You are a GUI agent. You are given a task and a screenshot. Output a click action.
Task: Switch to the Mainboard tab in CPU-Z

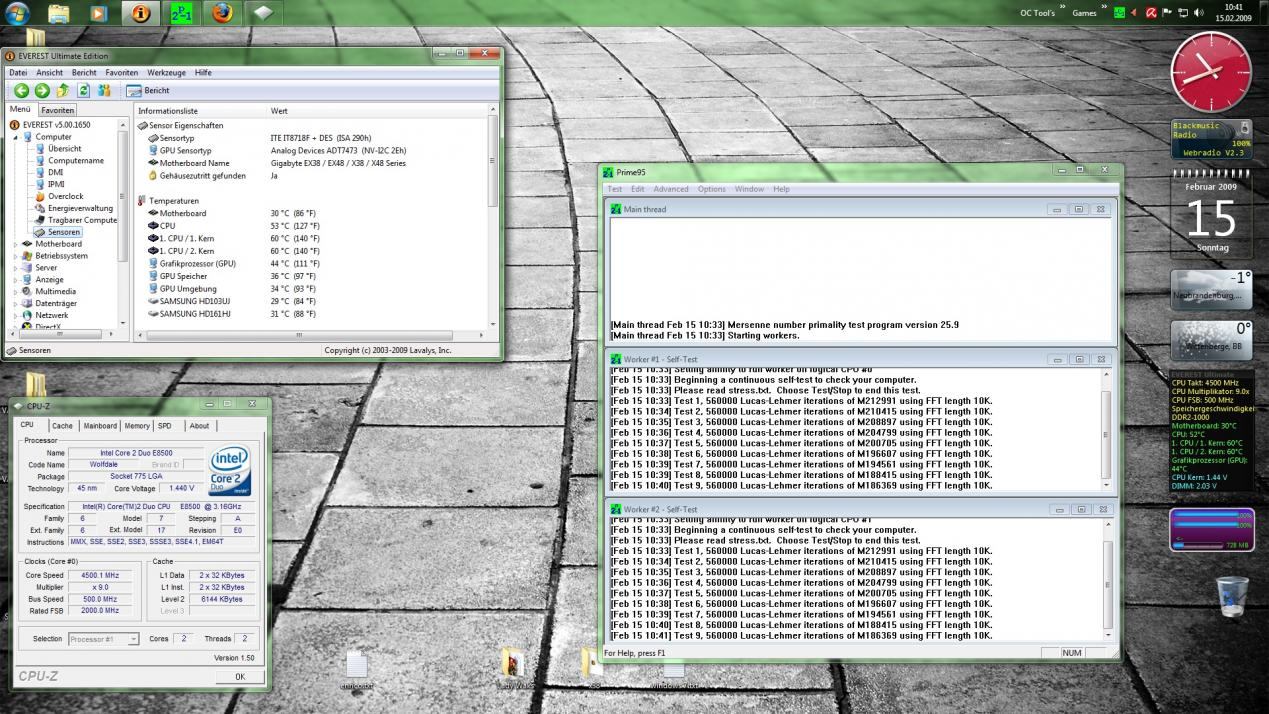(100, 426)
